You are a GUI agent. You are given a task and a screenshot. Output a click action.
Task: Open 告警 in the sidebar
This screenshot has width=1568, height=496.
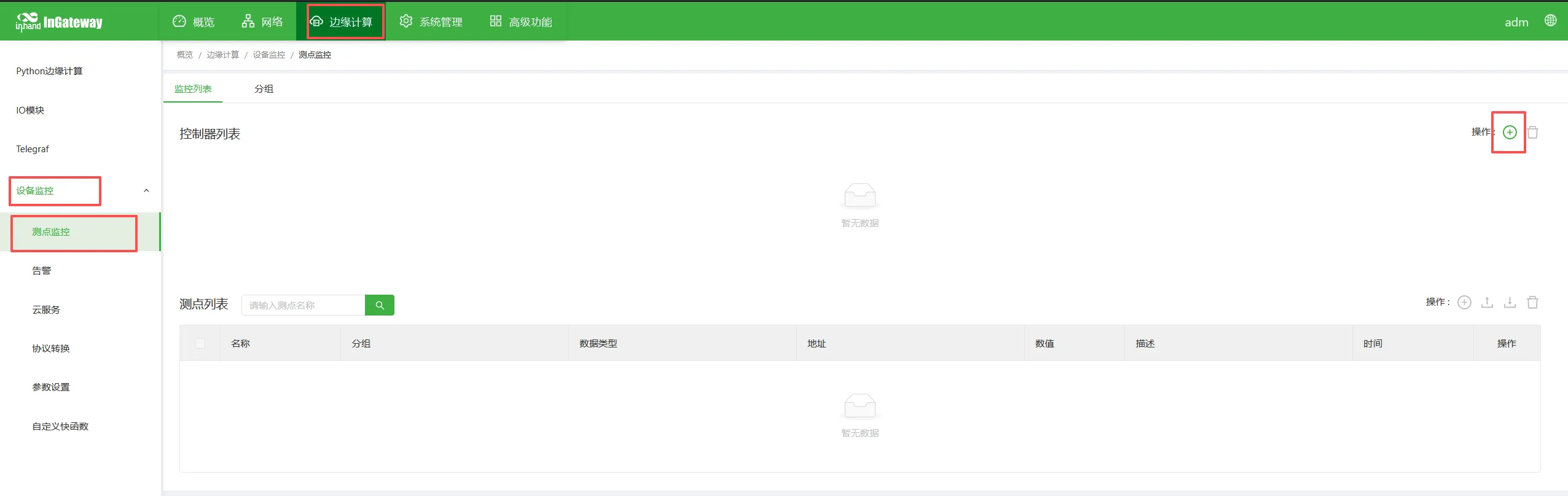[41, 271]
